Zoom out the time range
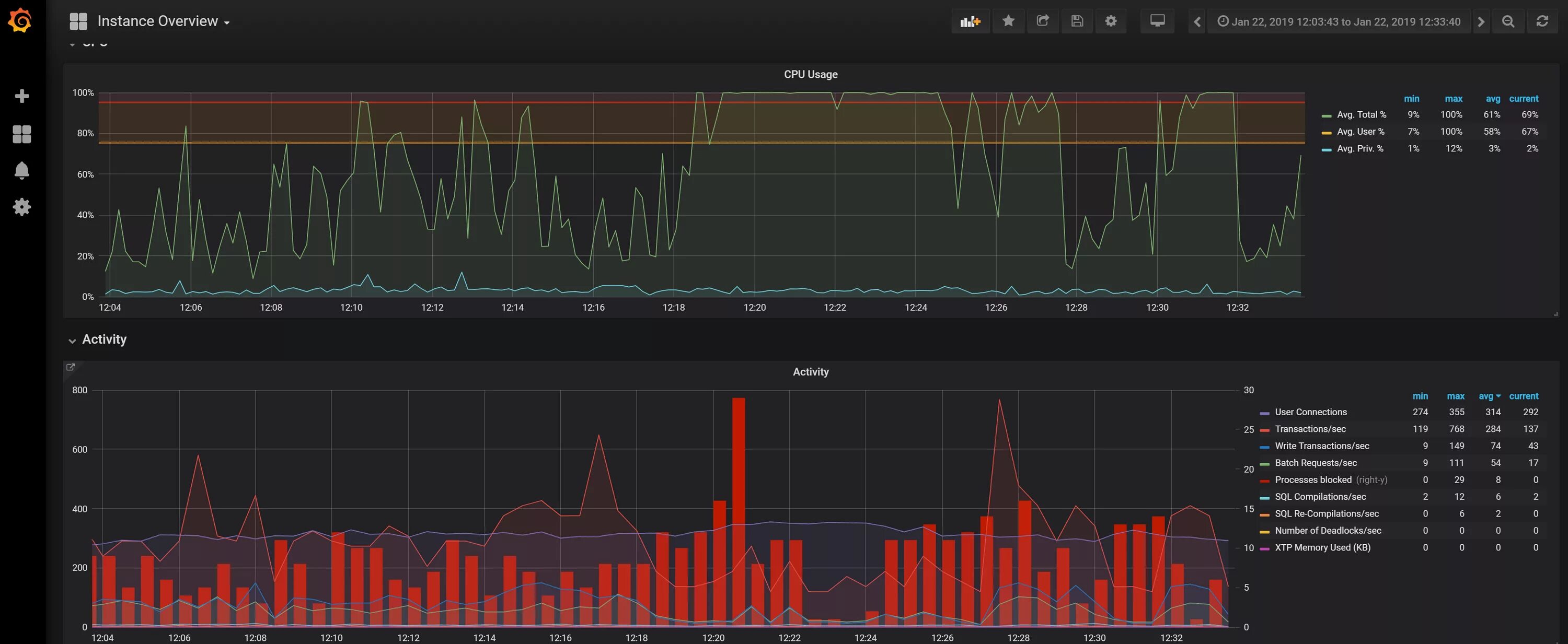 tap(1508, 22)
